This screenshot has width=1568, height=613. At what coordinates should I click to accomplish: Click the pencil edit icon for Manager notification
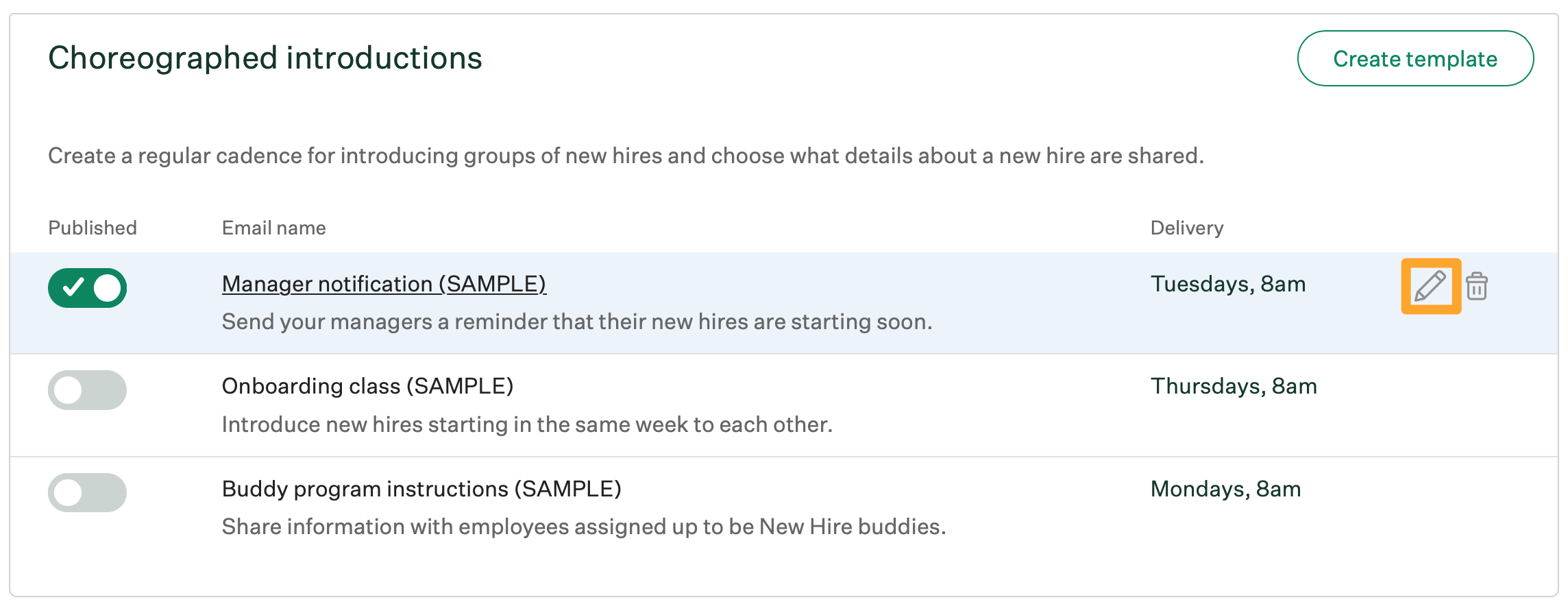[x=1430, y=286]
